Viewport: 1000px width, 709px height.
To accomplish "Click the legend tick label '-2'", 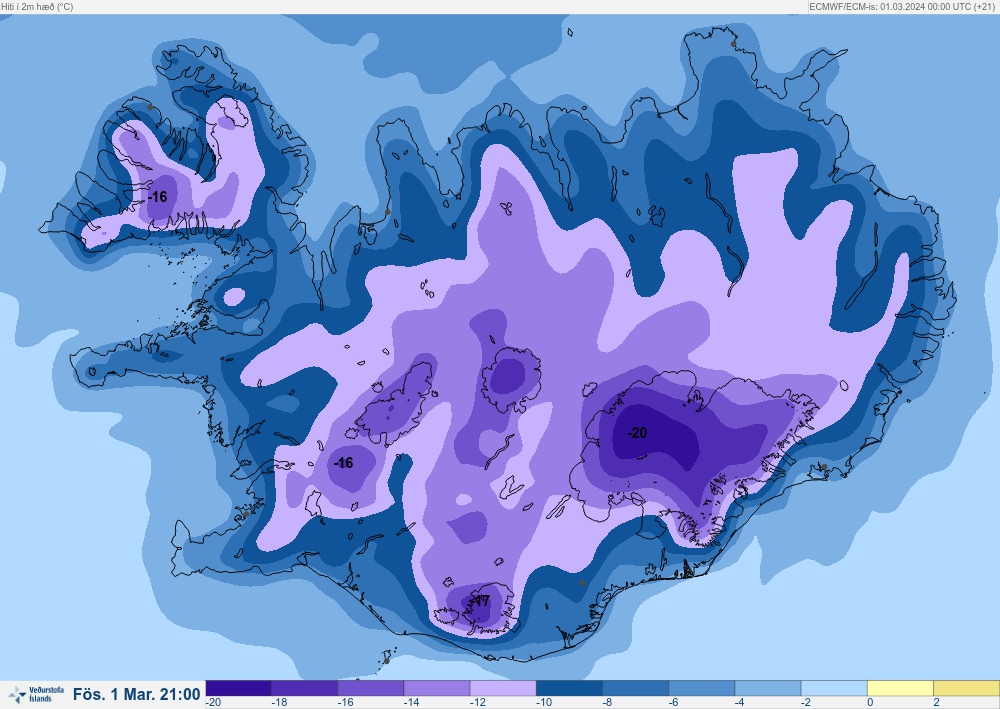I will click(x=806, y=703).
